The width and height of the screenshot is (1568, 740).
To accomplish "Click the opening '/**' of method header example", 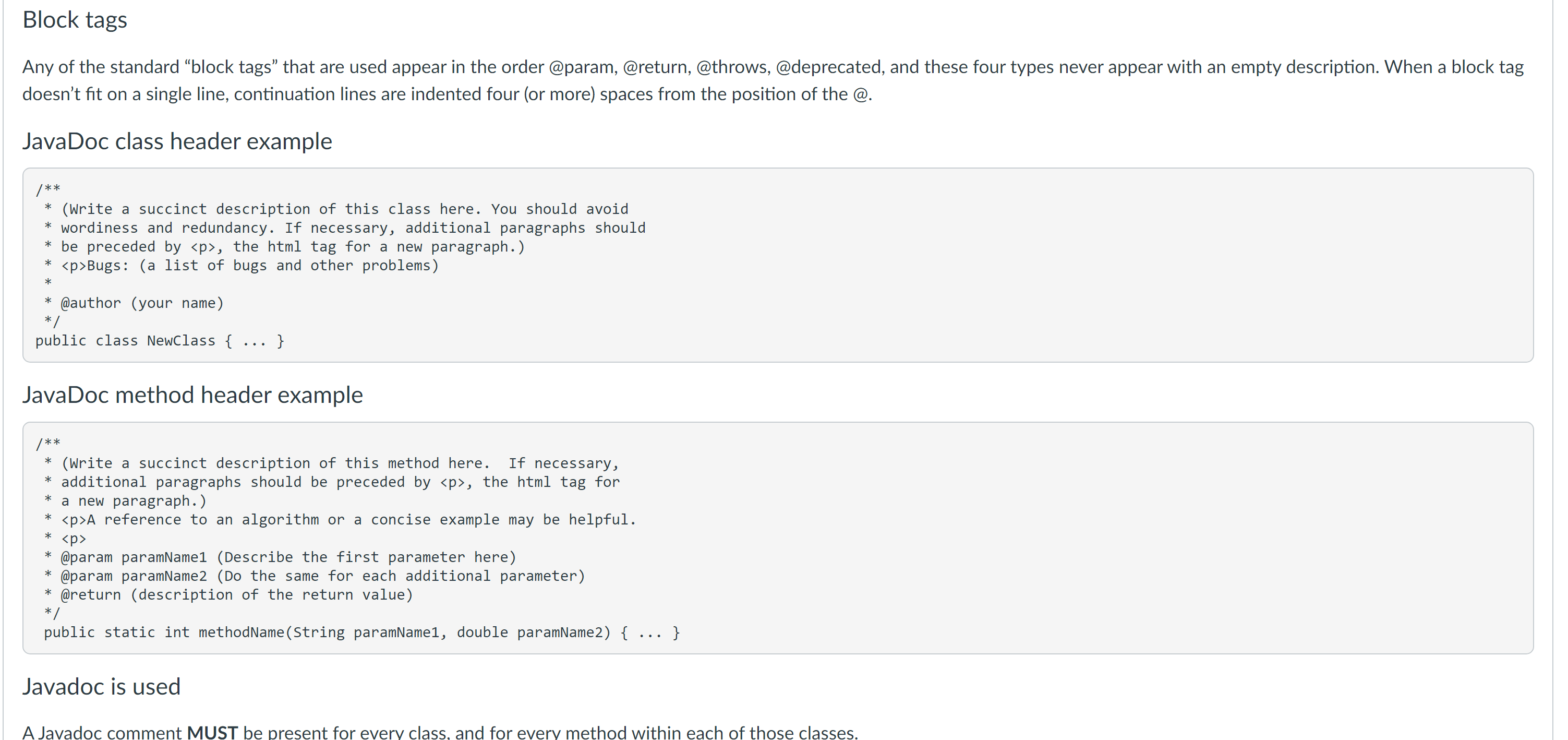I will [x=48, y=444].
